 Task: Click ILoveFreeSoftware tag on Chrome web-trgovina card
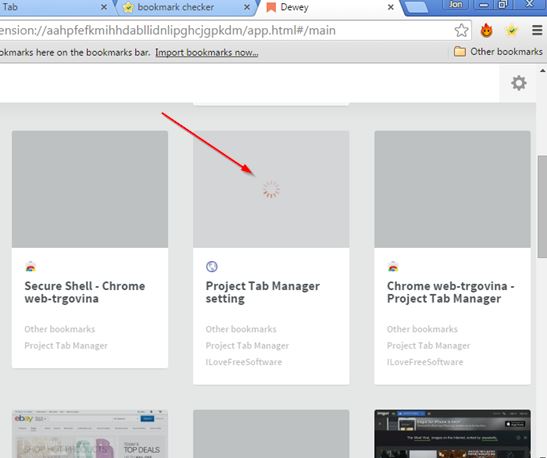[x=425, y=362]
